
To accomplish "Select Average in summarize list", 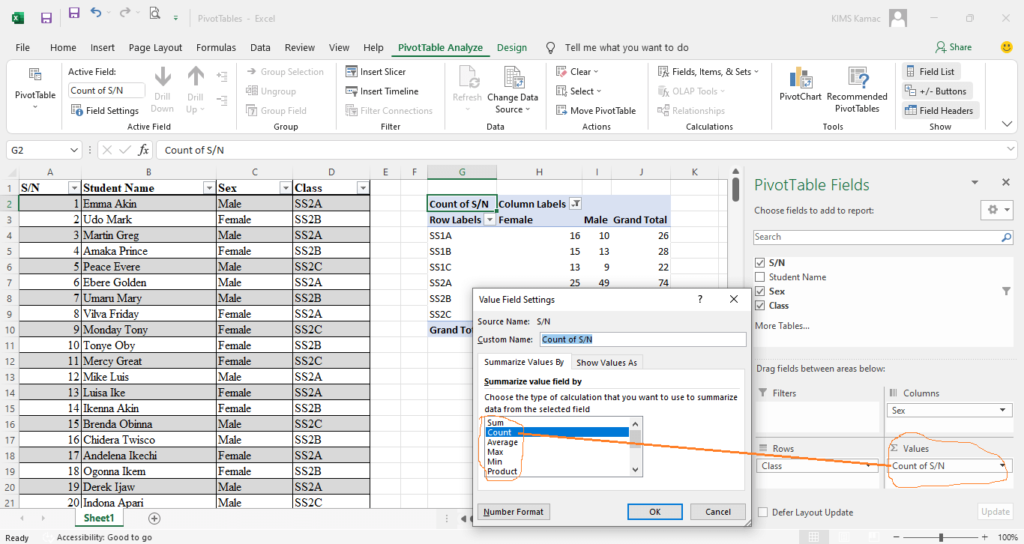I will [502, 442].
